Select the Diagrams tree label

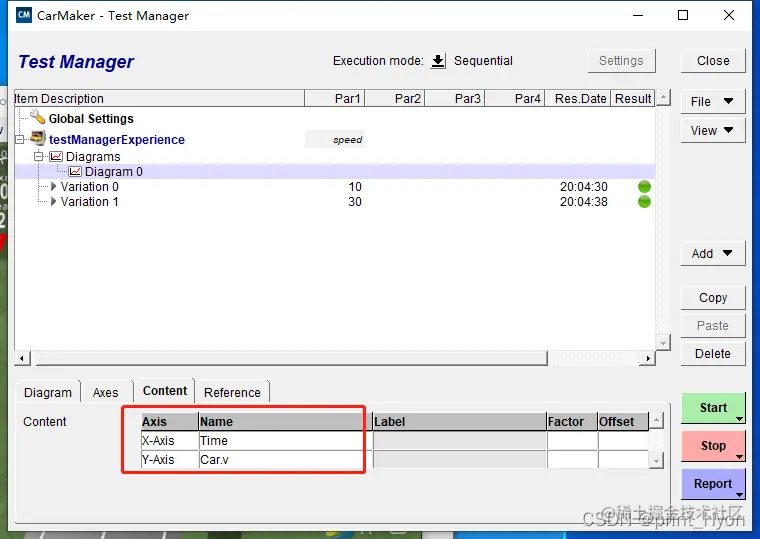[93, 157]
